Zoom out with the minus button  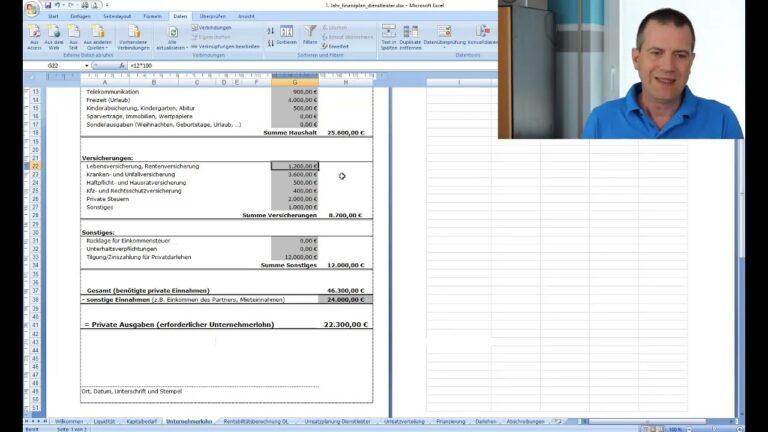point(690,429)
